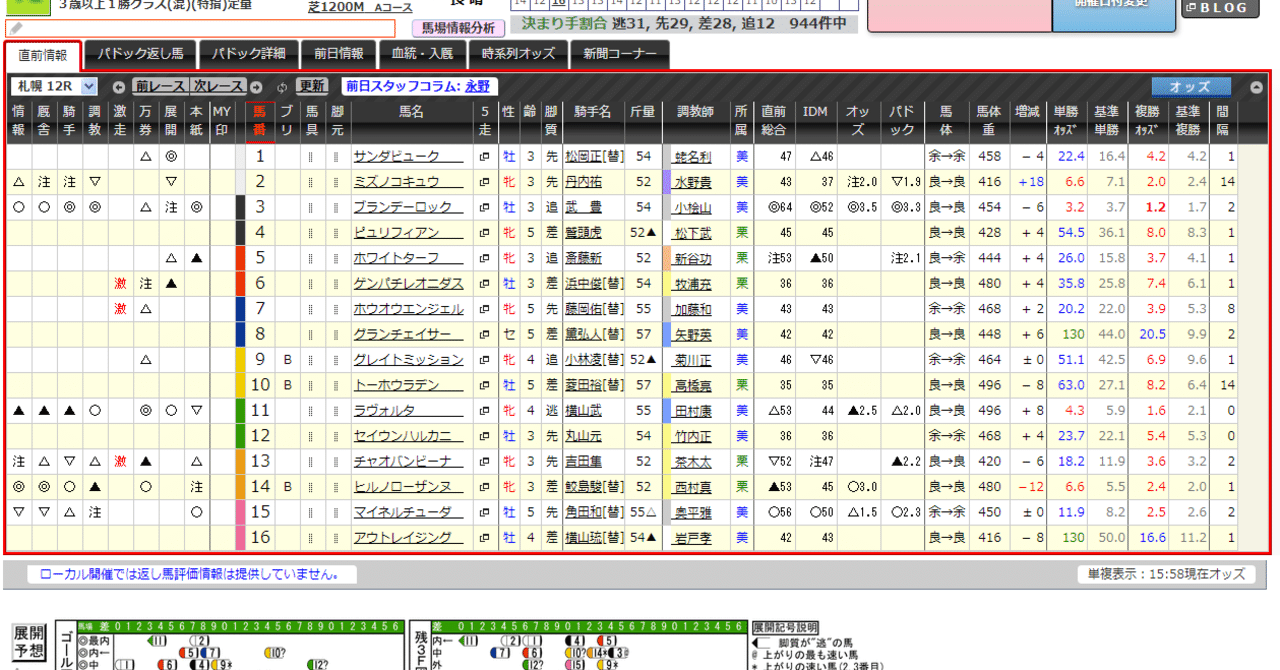Click the external link icon inside BLOG button
The image size is (1280, 670).
(1189, 8)
